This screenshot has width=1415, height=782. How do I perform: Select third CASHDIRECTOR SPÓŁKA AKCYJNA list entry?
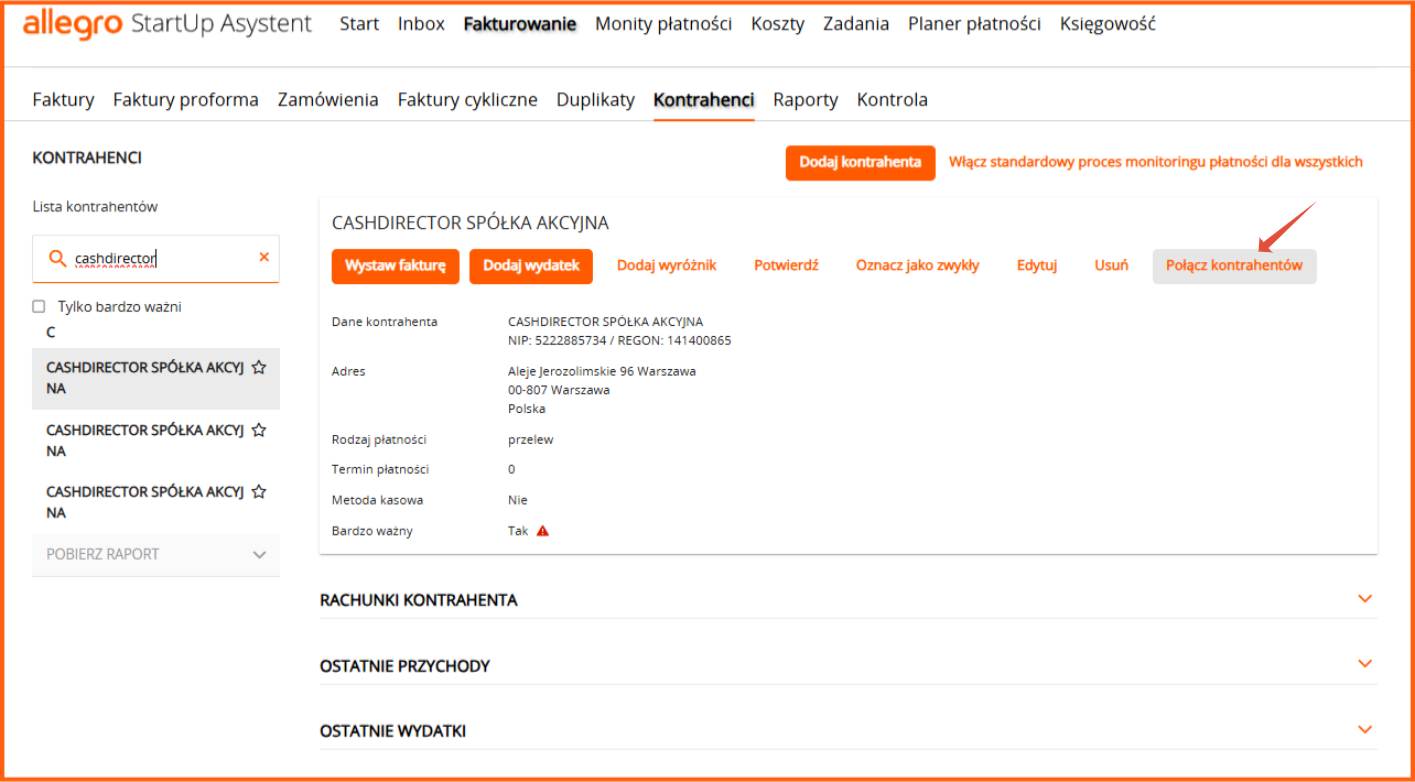tap(156, 502)
